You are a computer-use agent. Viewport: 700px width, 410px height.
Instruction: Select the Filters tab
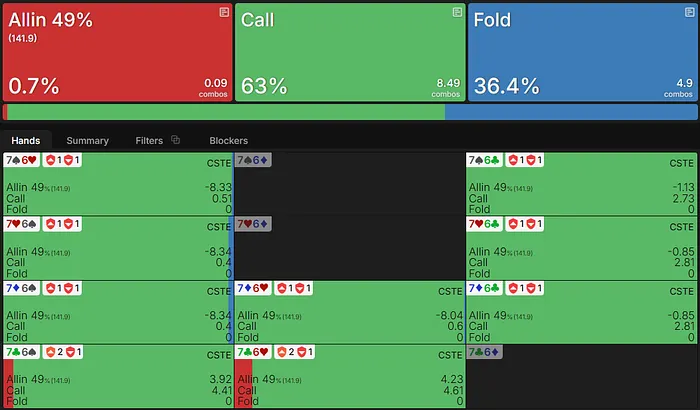coord(149,141)
